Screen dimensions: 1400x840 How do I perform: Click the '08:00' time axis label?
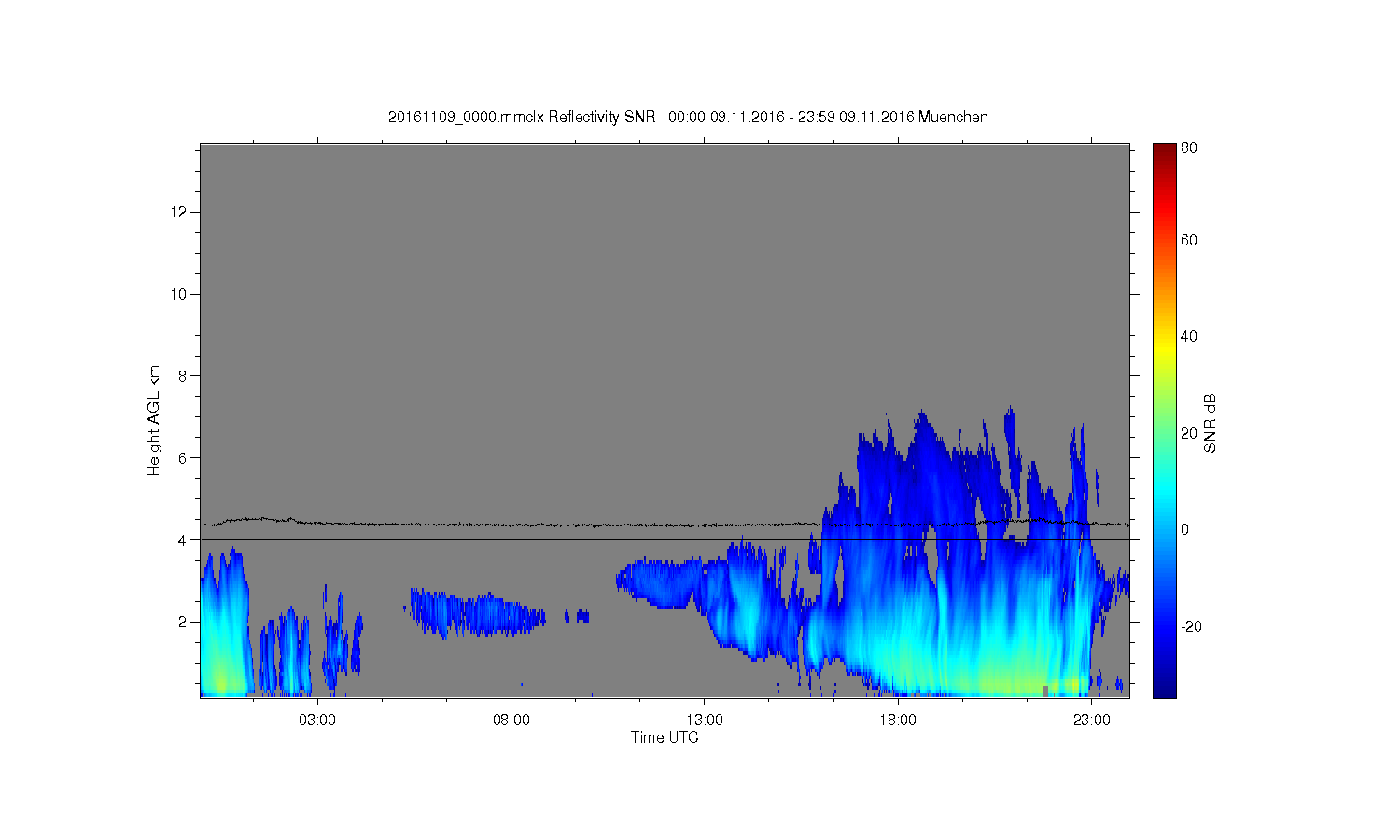(511, 720)
